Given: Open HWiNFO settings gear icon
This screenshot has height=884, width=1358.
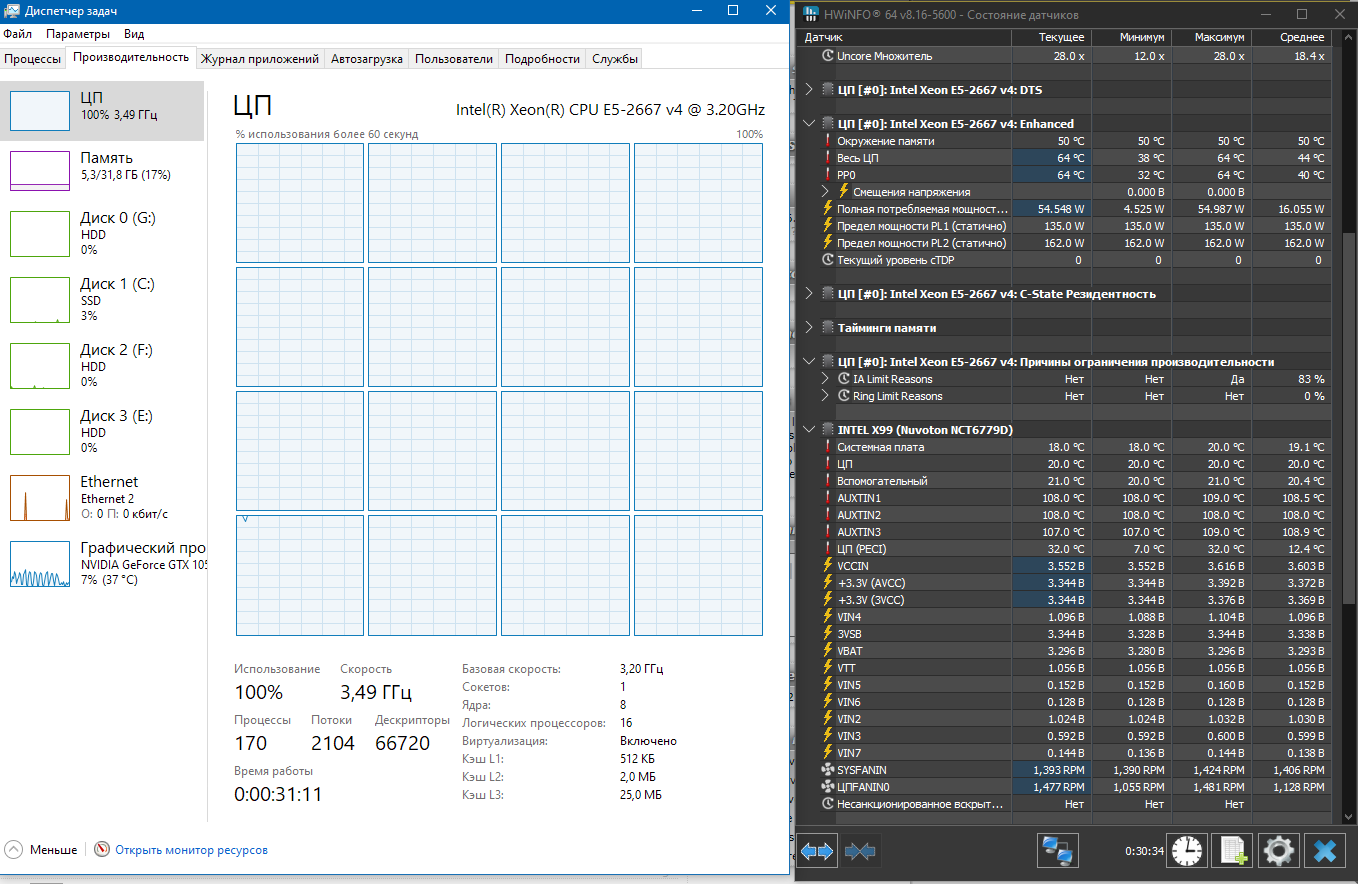Looking at the screenshot, I should click(1278, 851).
